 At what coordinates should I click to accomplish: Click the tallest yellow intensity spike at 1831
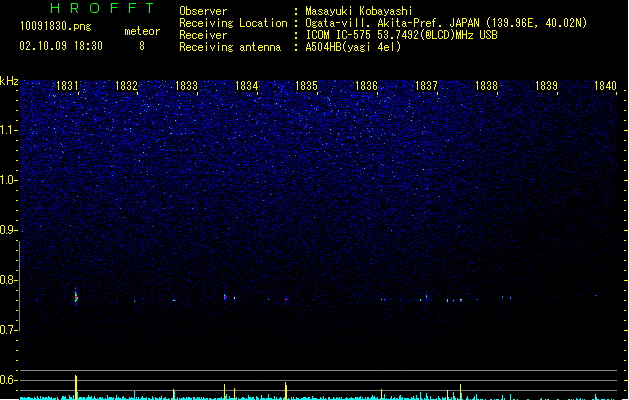click(76, 387)
